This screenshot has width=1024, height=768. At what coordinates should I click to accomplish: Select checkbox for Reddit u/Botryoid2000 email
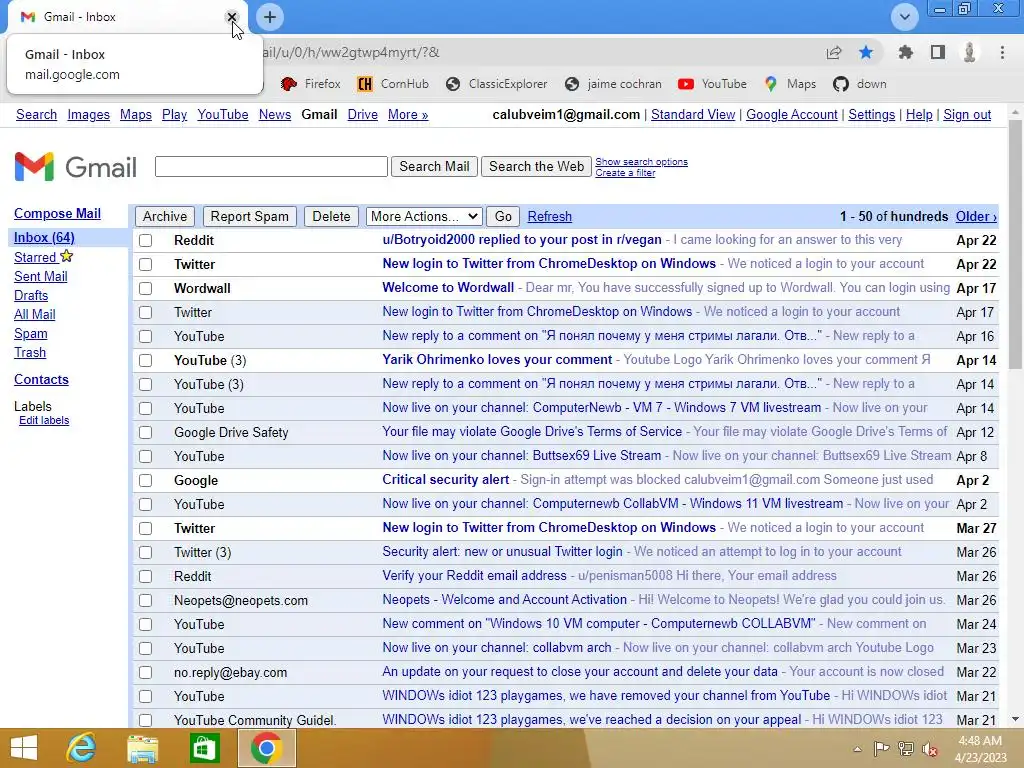coord(146,240)
